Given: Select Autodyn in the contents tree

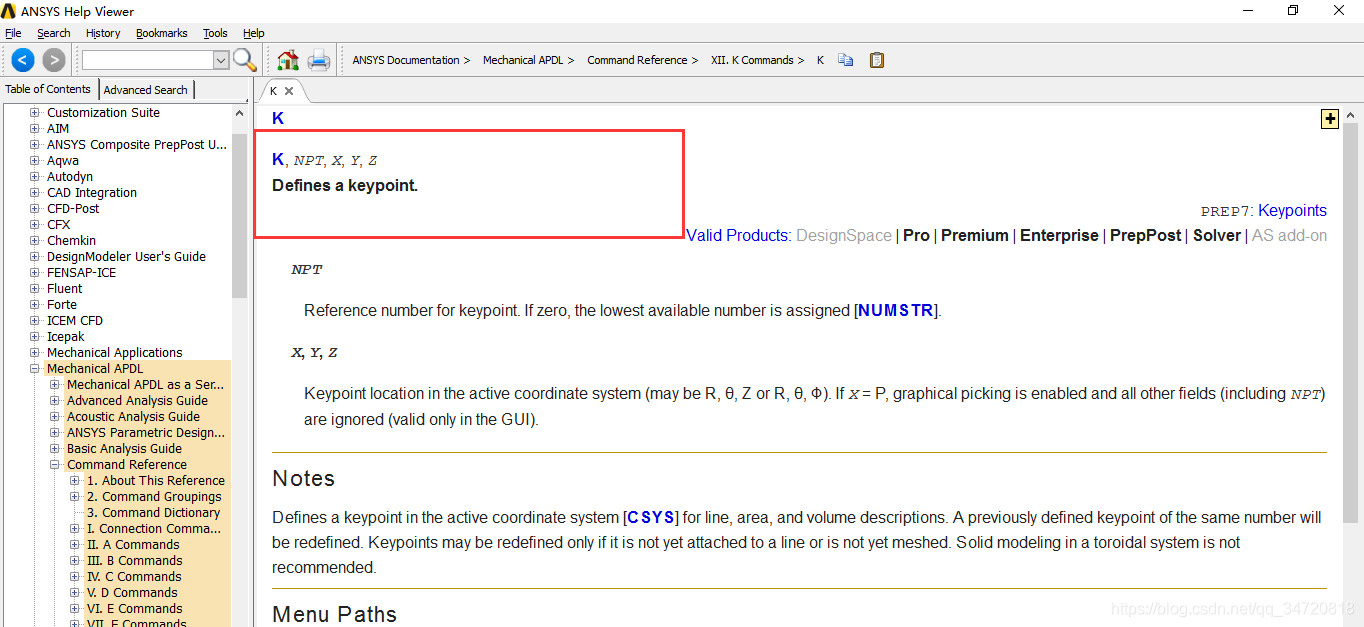Looking at the screenshot, I should (70, 177).
